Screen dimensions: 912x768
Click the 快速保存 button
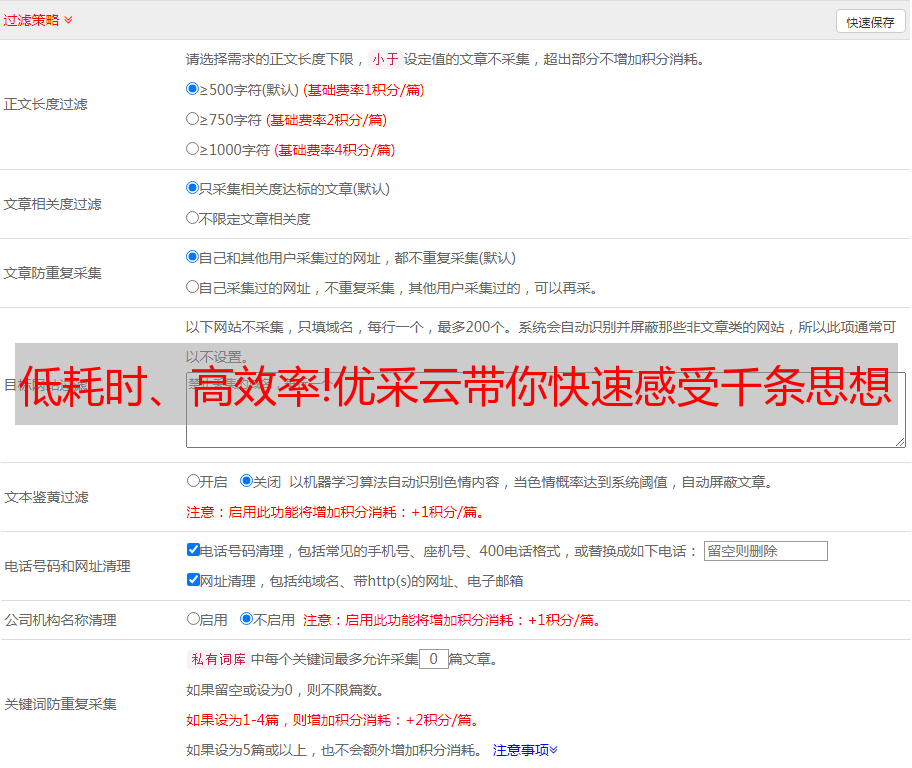[x=870, y=22]
